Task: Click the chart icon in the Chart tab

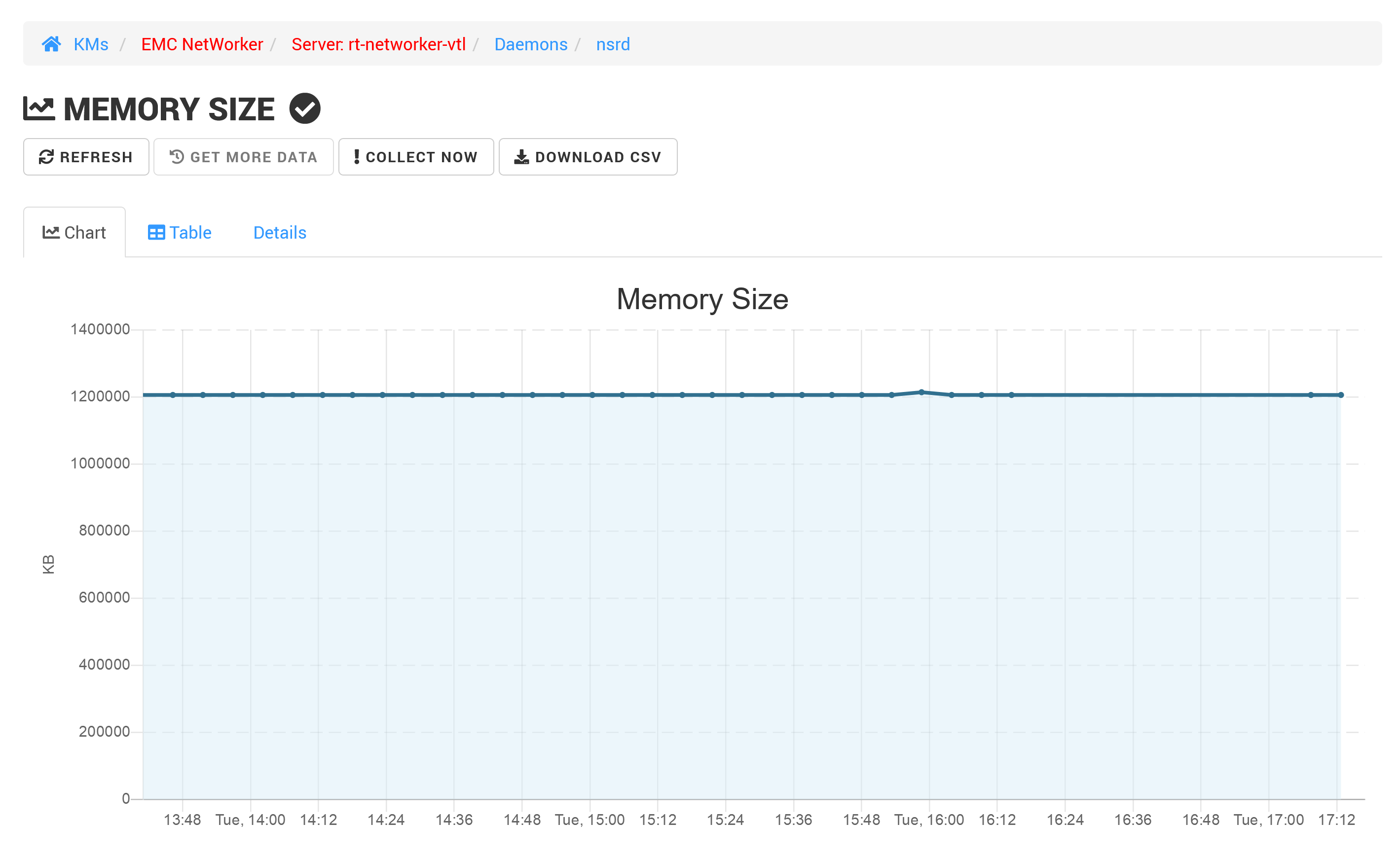Action: (x=51, y=232)
